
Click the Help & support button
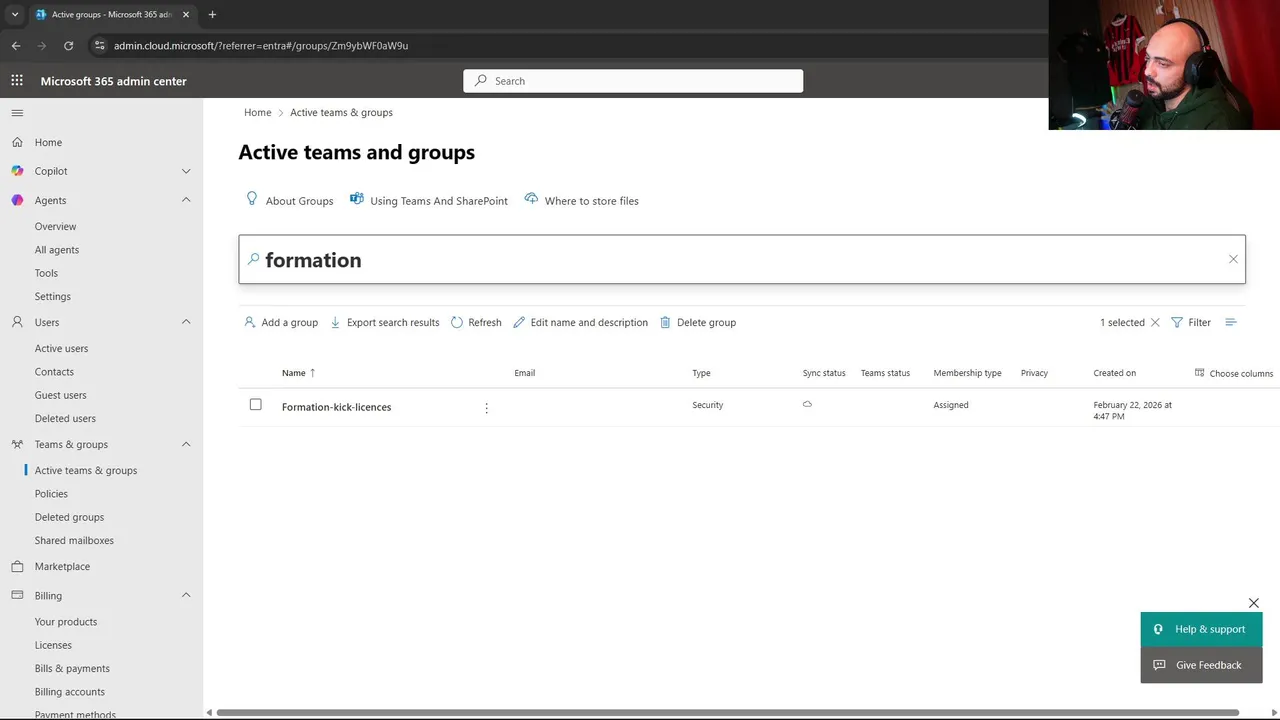coord(1201,629)
